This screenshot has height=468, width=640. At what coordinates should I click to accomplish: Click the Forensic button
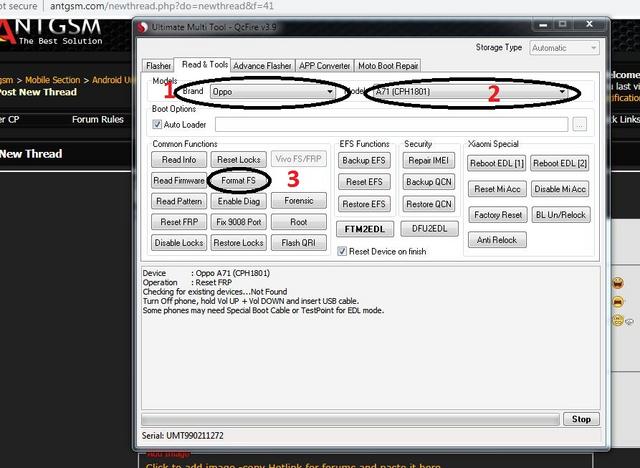click(x=299, y=201)
